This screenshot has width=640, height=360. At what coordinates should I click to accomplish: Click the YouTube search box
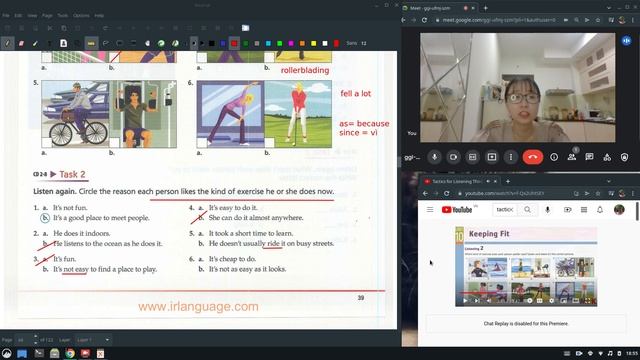point(505,209)
